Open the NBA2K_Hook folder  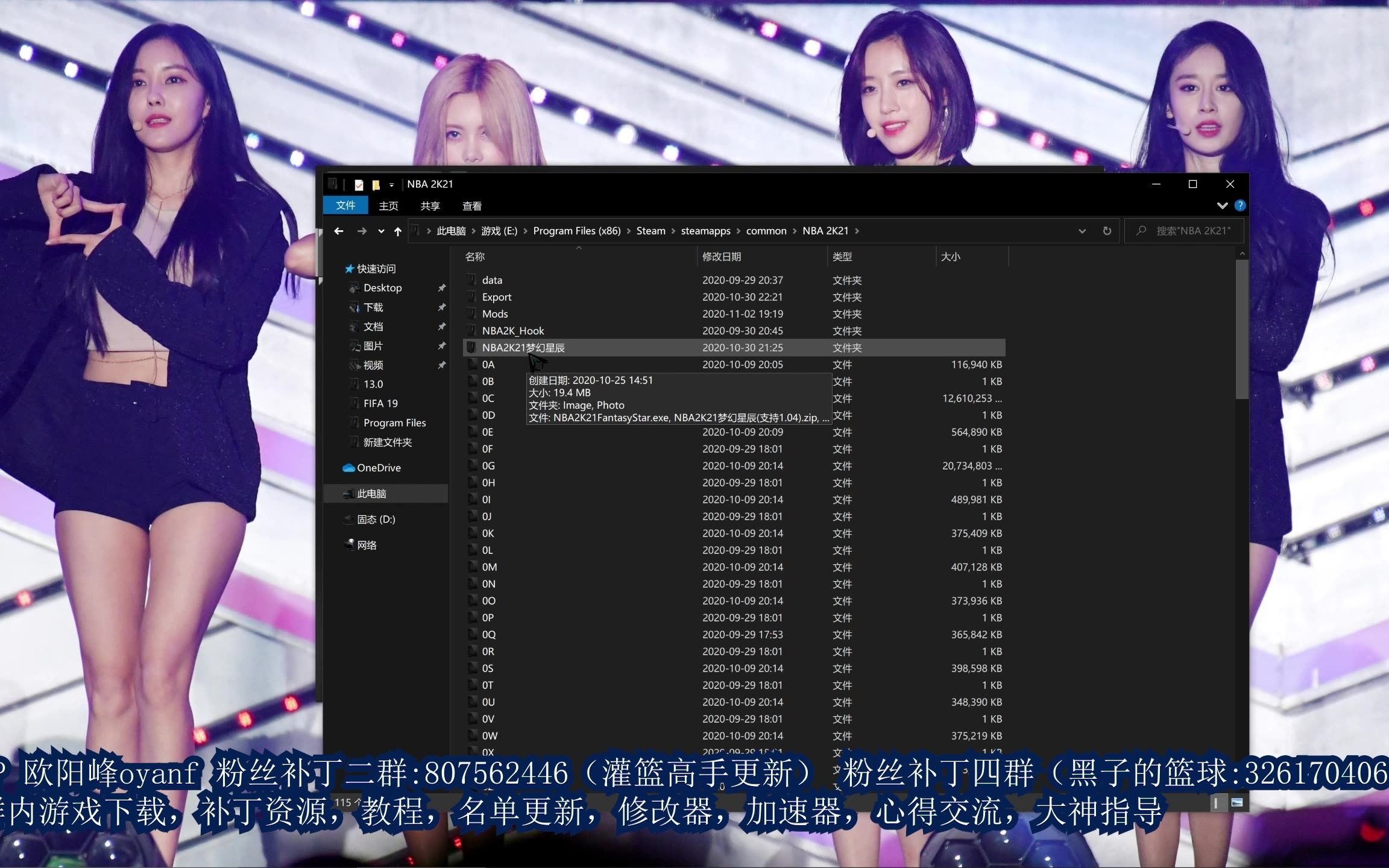tap(513, 330)
